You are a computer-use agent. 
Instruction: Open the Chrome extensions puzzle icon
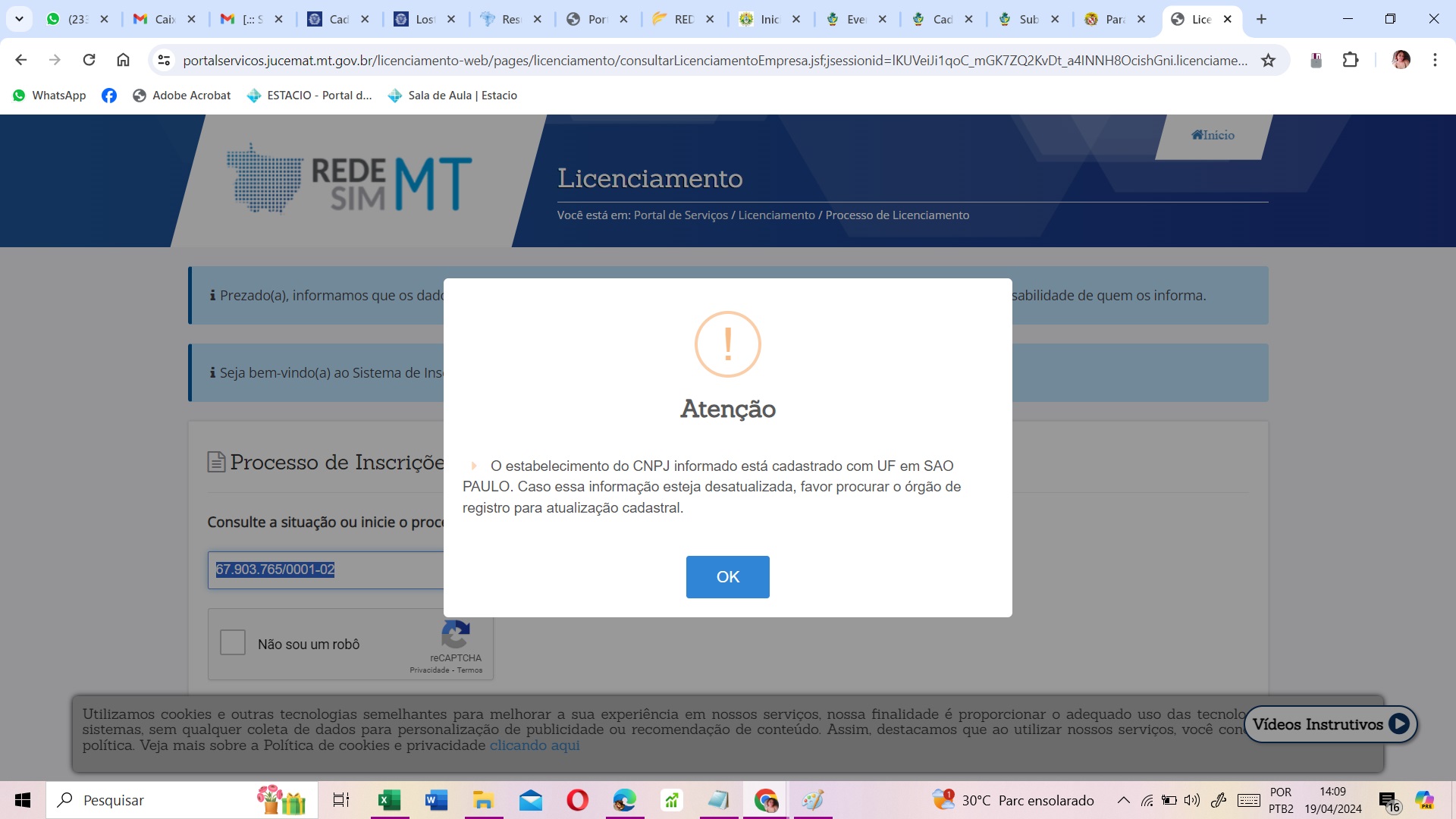[x=1351, y=60]
